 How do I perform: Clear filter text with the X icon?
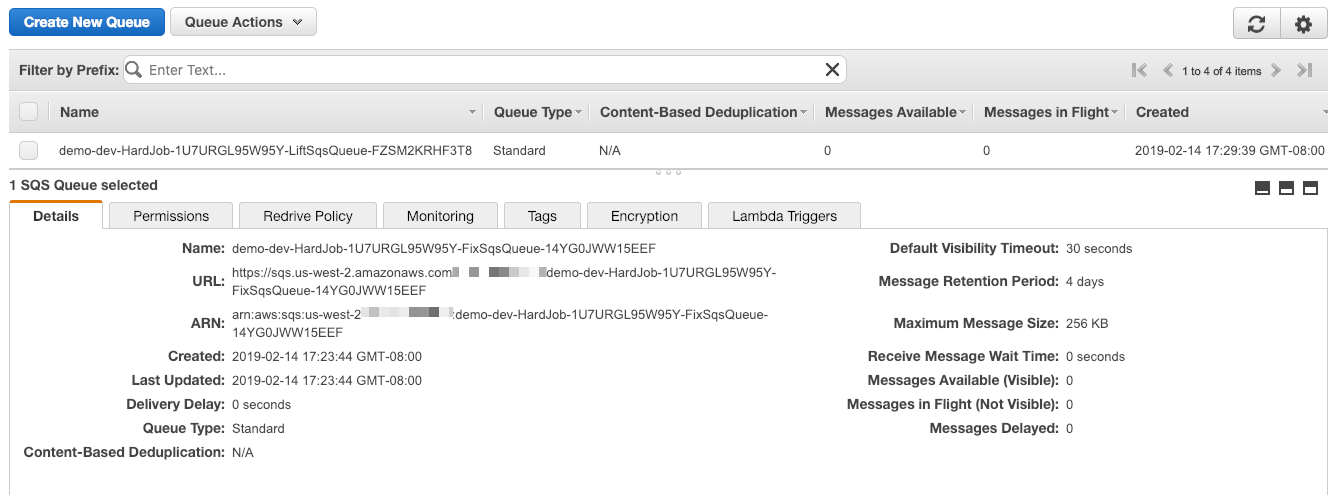[831, 70]
